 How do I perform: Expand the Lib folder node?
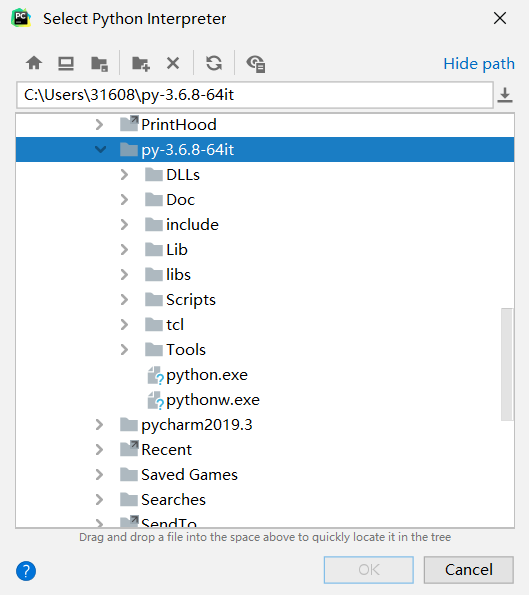coord(124,250)
